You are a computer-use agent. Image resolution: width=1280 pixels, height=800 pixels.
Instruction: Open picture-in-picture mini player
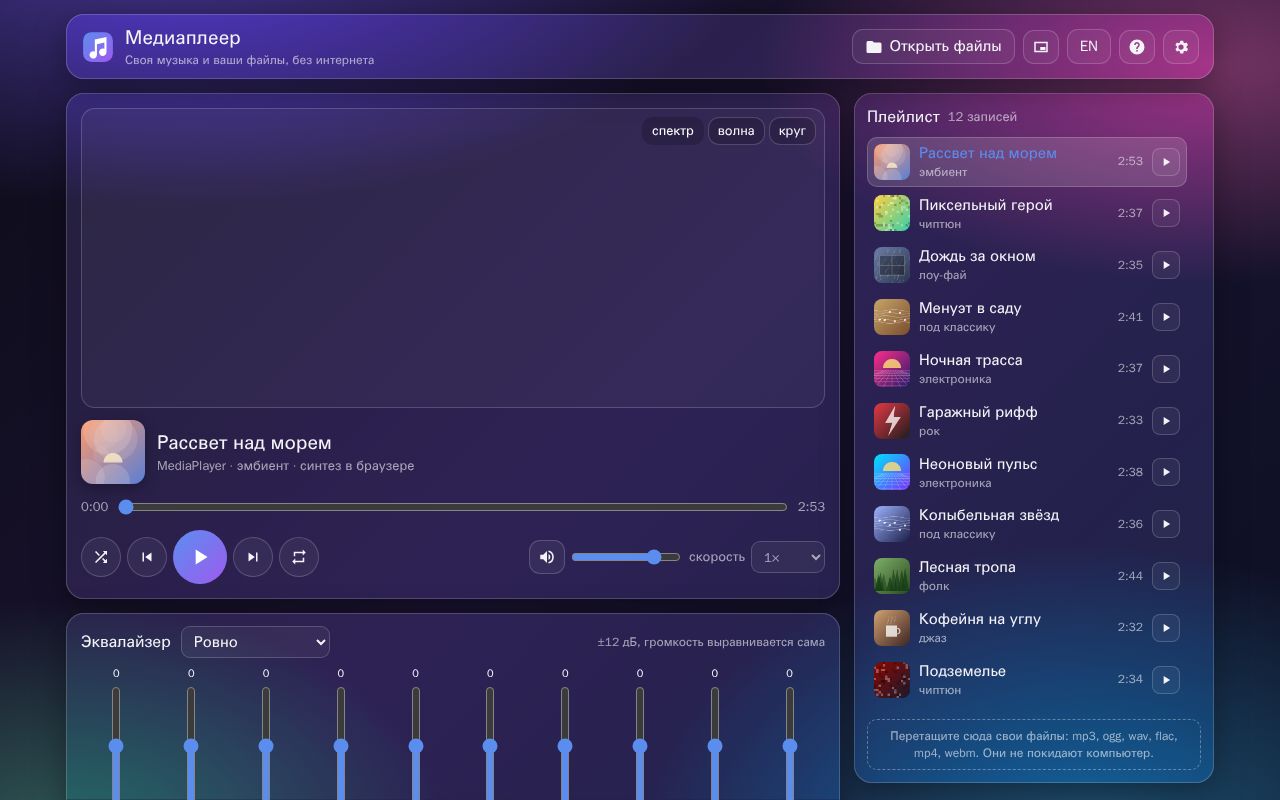(1041, 46)
